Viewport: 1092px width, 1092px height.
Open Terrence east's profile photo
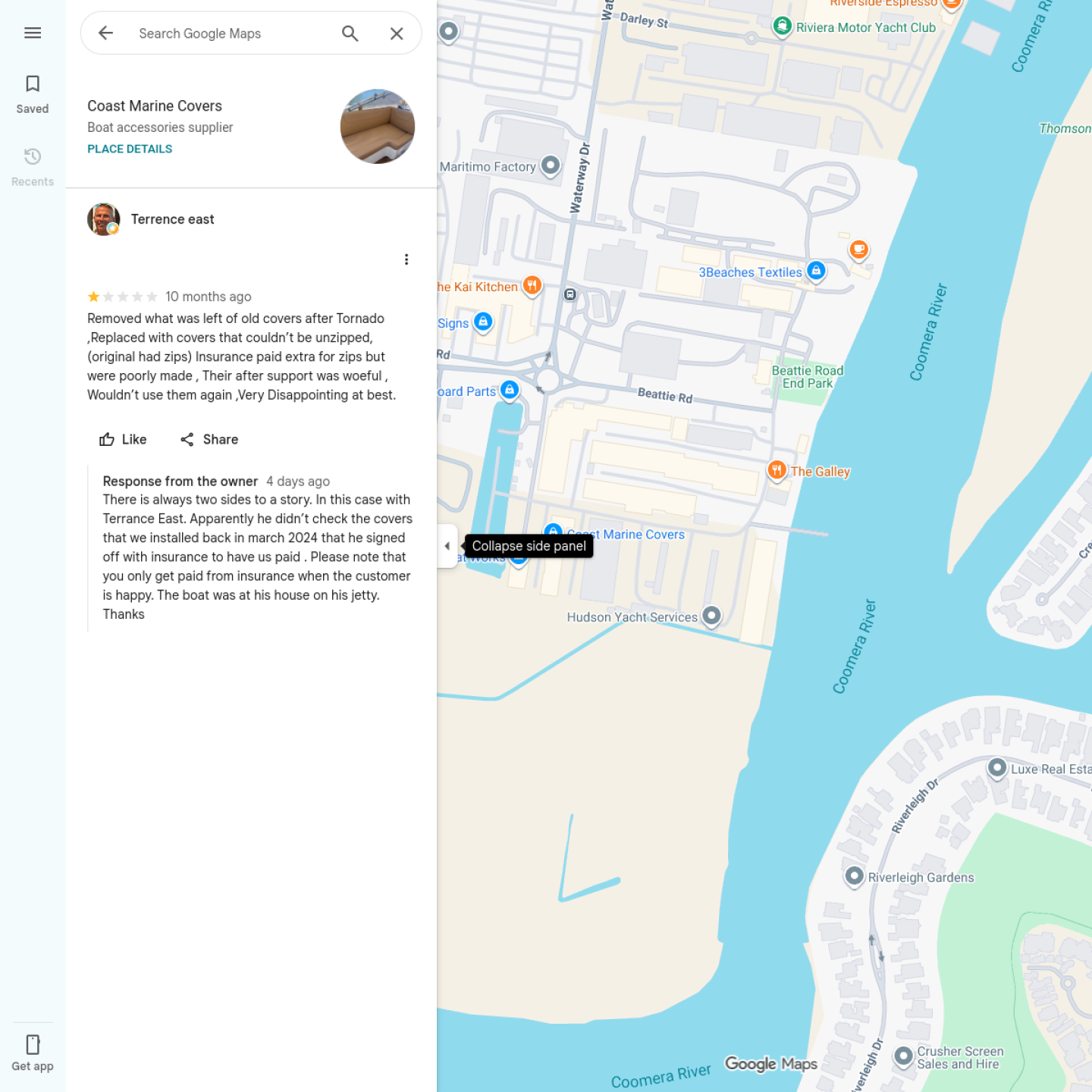coord(104,219)
